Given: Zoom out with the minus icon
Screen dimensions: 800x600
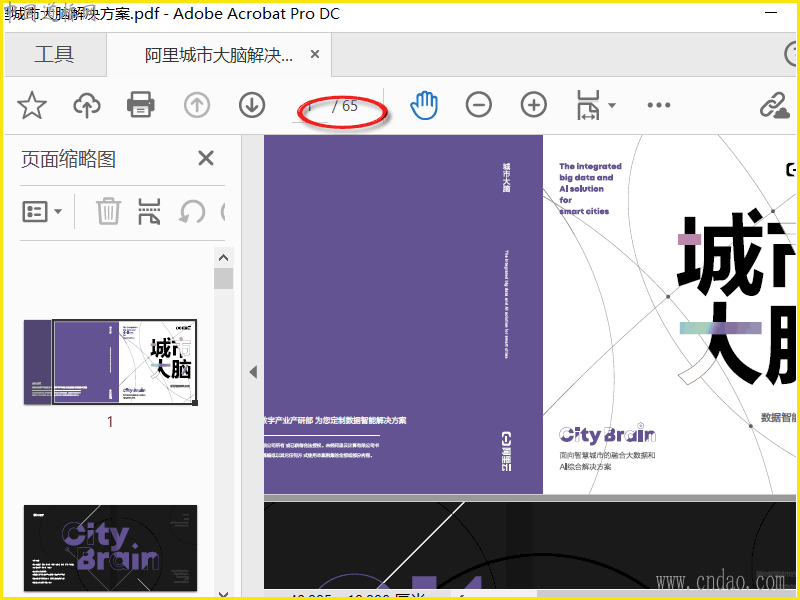Looking at the screenshot, I should [x=479, y=105].
